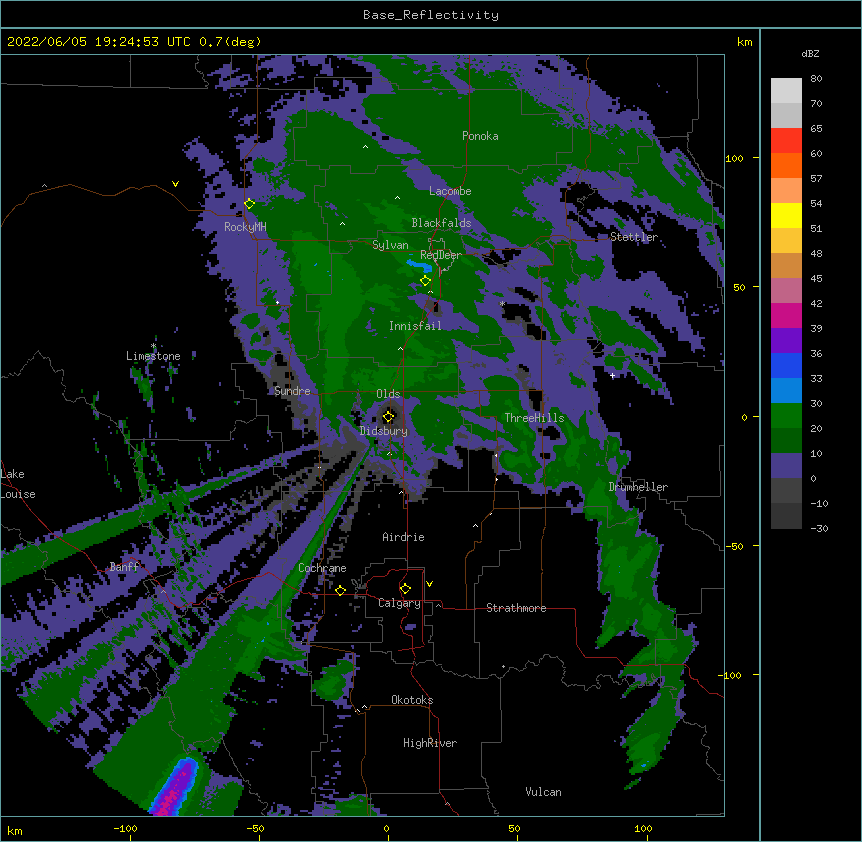Click the yellow diamond marker south of RedDeer
This screenshot has width=862, height=842.
click(426, 281)
